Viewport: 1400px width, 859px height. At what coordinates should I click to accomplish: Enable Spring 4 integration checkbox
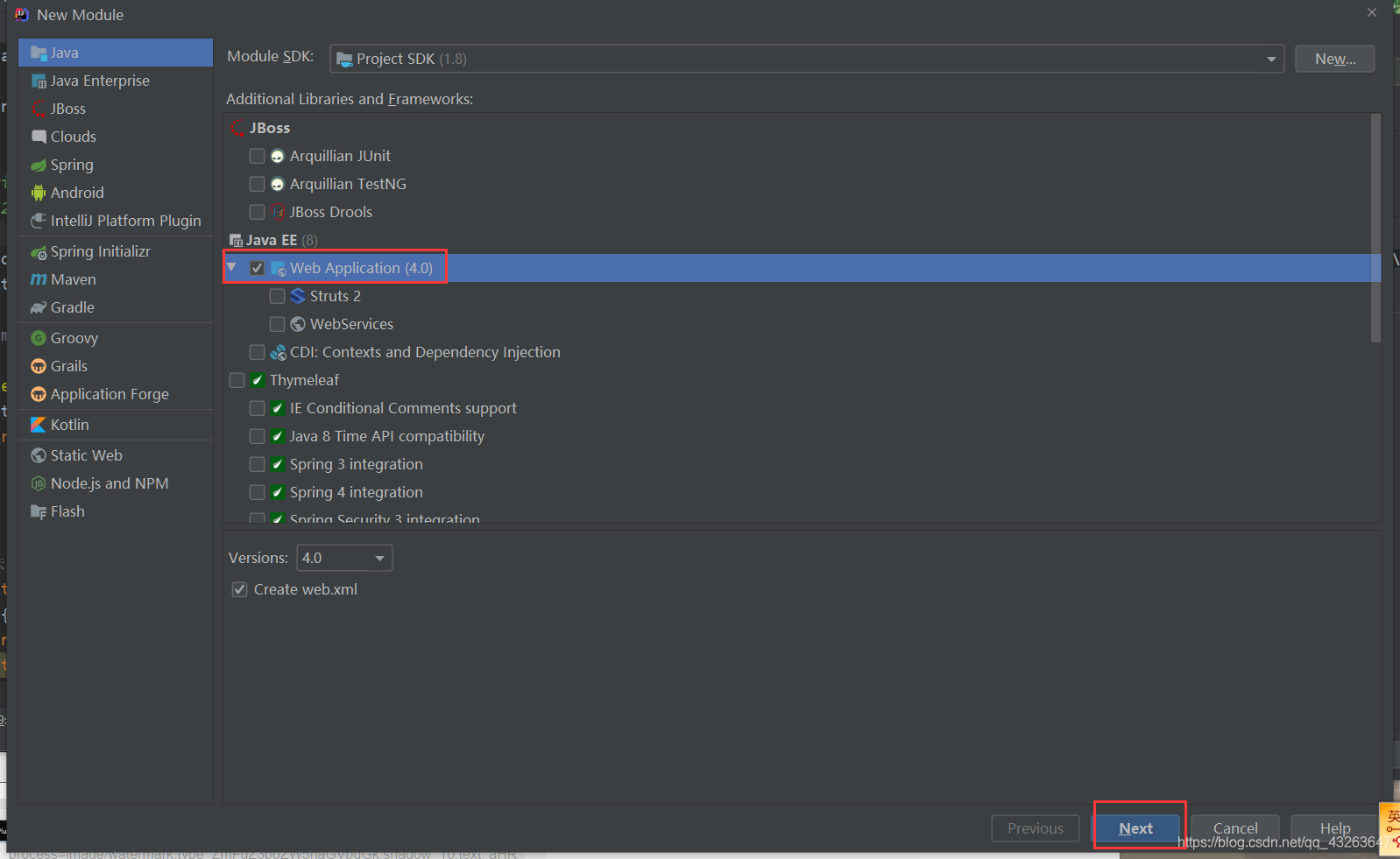point(257,492)
